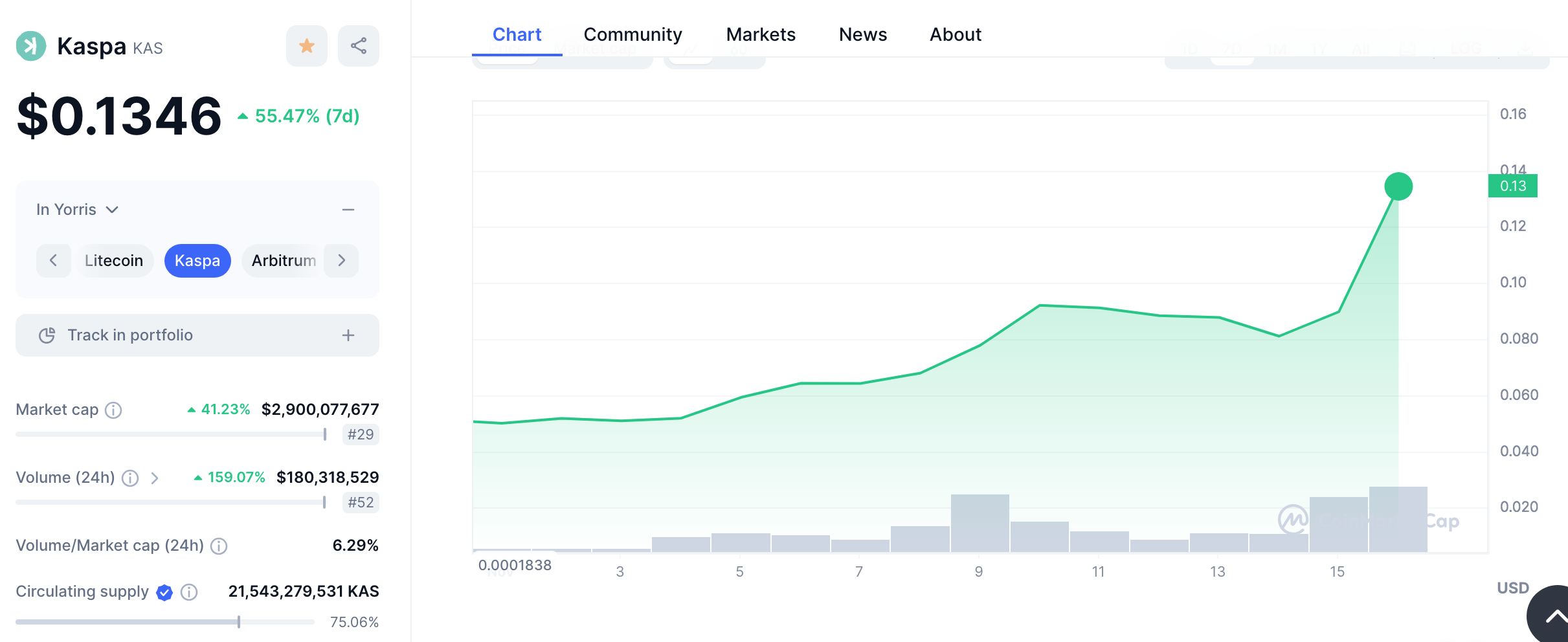Image resolution: width=1568 pixels, height=642 pixels.
Task: Select the Kaspa chip
Action: coord(197,261)
